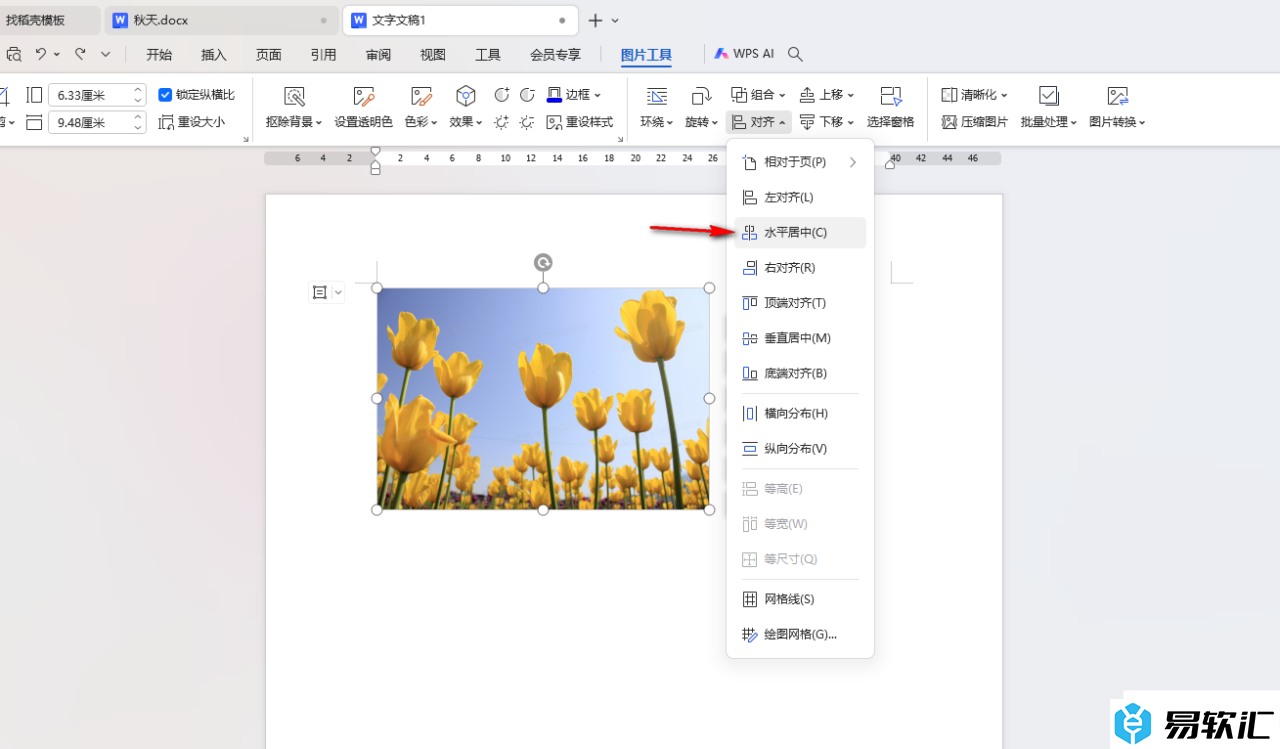Toggle Lock Aspect Ratio (锁定纵横比) checkbox

pyautogui.click(x=166, y=95)
